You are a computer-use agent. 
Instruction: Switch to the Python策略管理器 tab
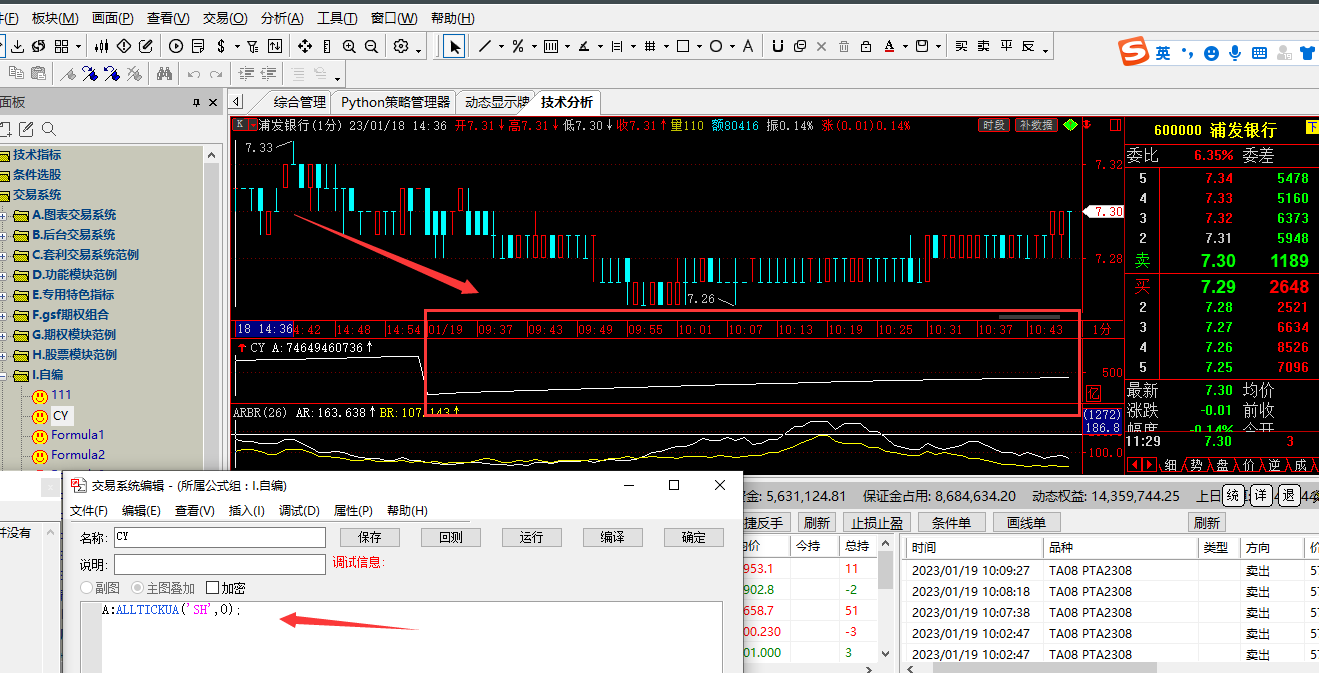pos(395,102)
